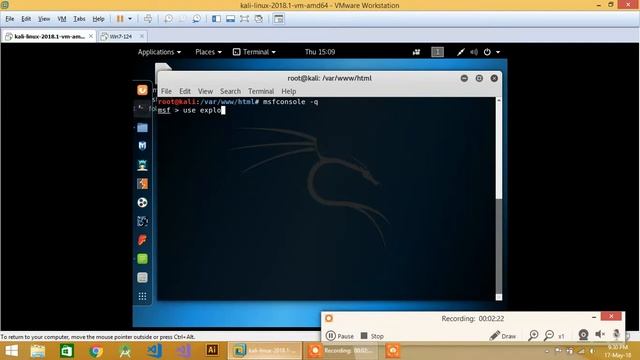Expand the Places menu
Screen dimensions: 640x360
pyautogui.click(x=208, y=52)
